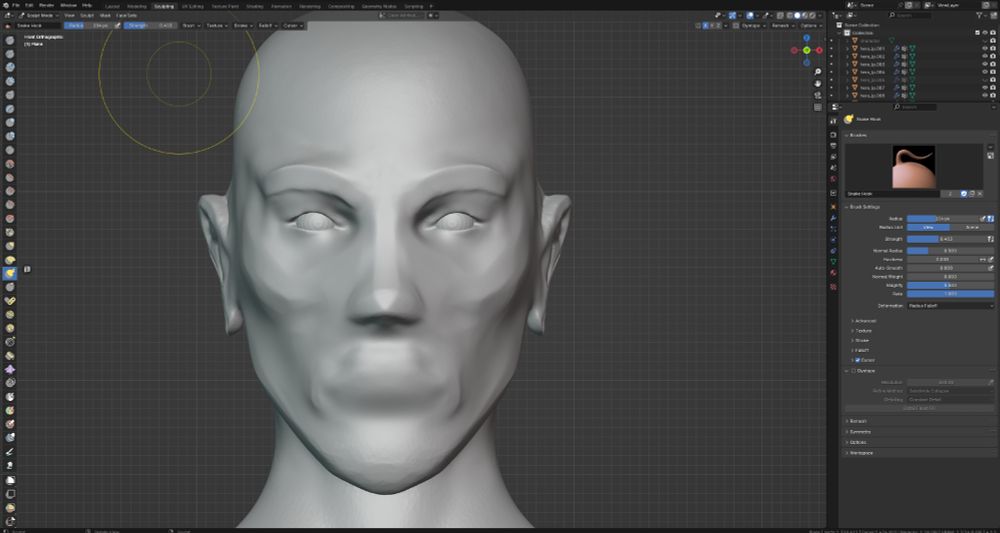Viewport: 1000px width, 533px height.
Task: Select the topmost brush in the toolbar
Action: click(x=10, y=42)
